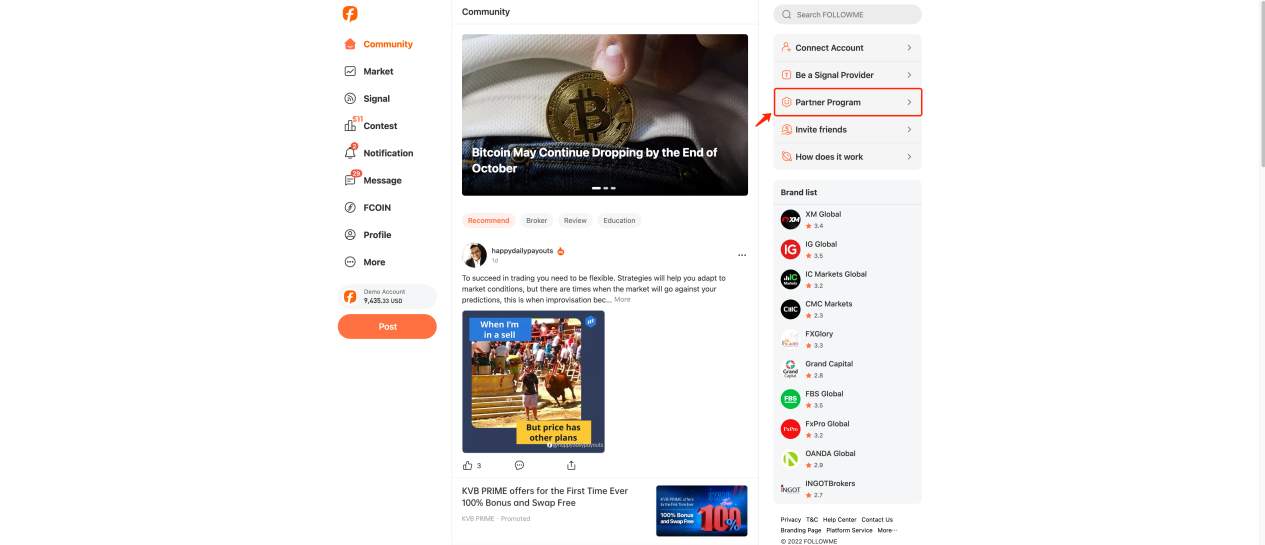Open the Notification bell icon
The width and height of the screenshot is (1265, 545).
coord(350,152)
